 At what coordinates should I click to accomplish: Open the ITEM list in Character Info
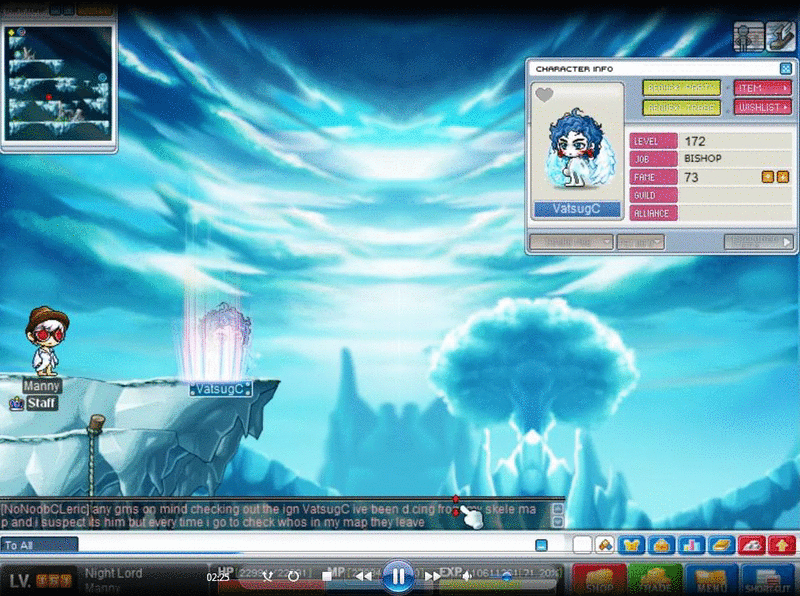(x=763, y=88)
